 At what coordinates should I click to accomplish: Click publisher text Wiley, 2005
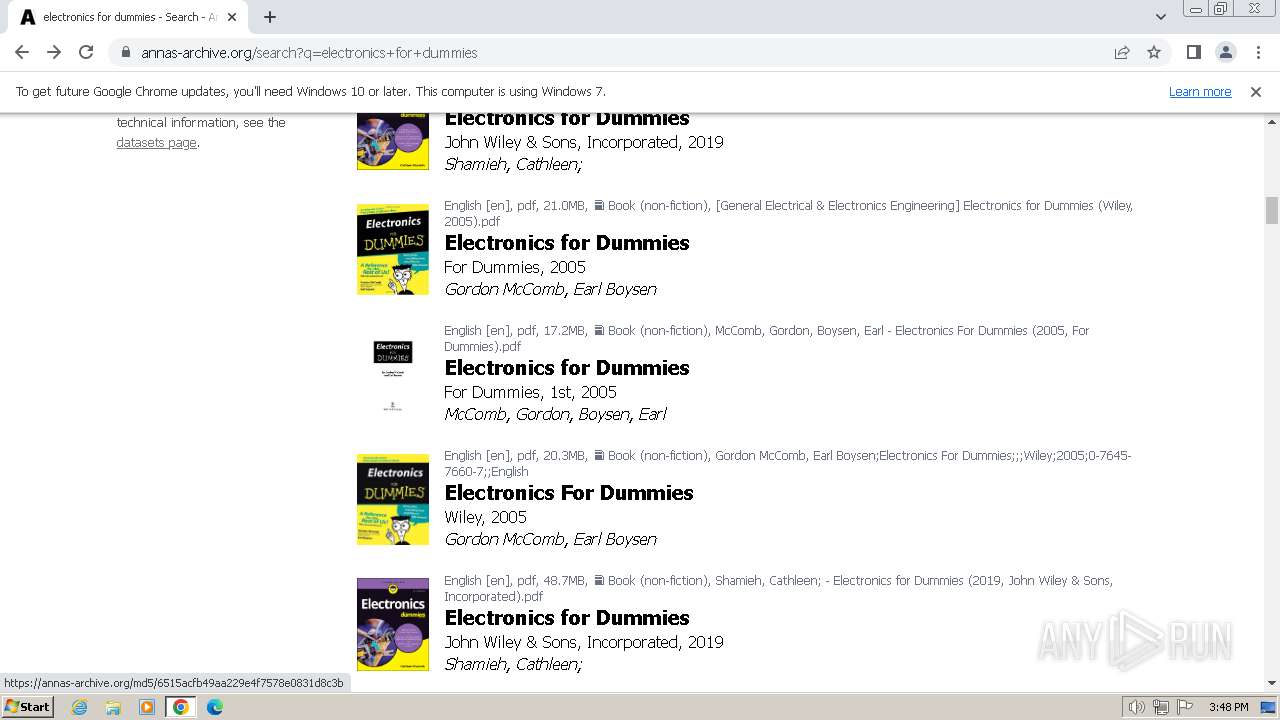point(485,517)
